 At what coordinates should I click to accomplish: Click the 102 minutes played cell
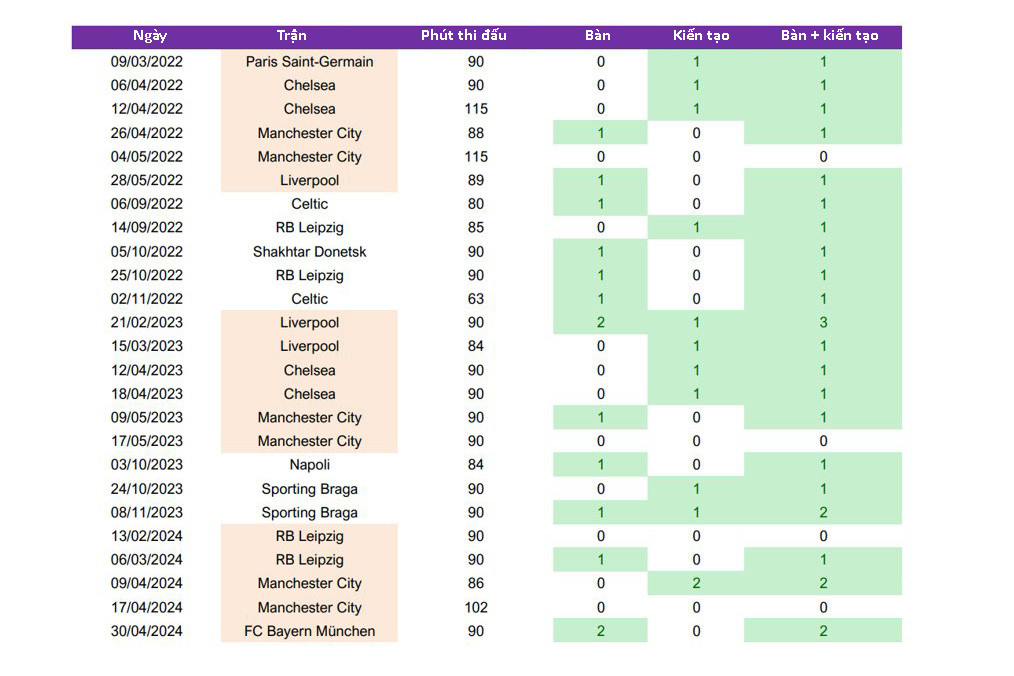click(x=476, y=608)
